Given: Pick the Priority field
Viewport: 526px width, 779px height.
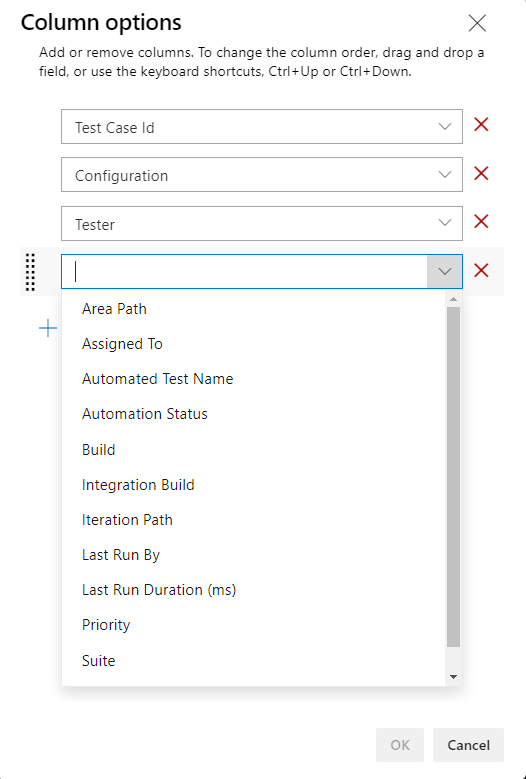Looking at the screenshot, I should [x=254, y=625].
